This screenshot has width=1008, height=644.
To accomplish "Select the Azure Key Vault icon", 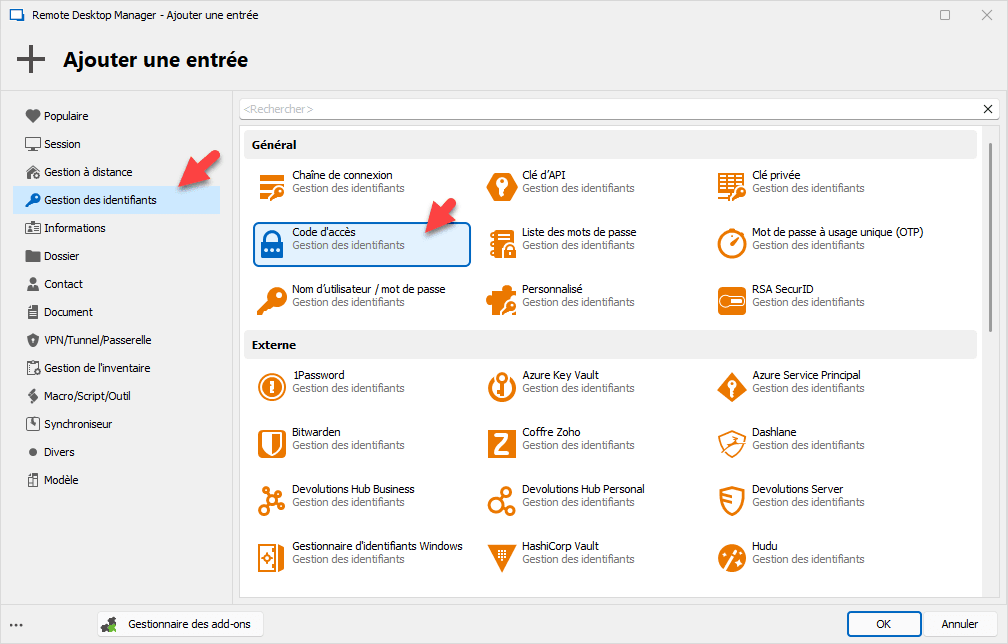I will [501, 387].
